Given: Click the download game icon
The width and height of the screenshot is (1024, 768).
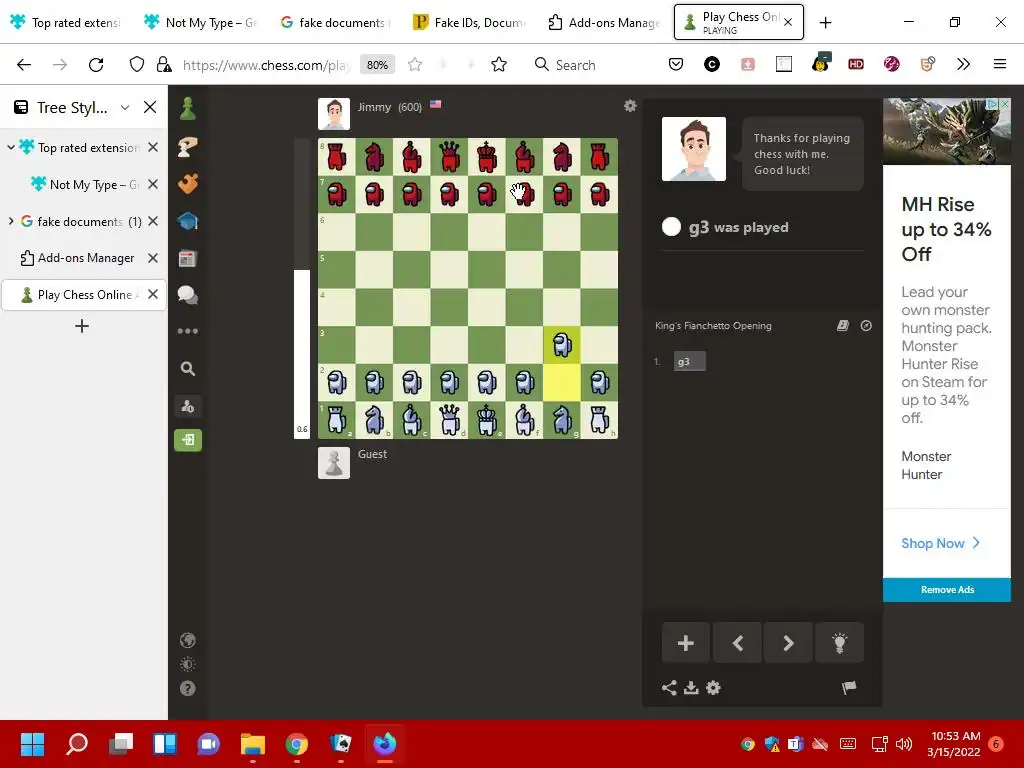Looking at the screenshot, I should [x=691, y=688].
